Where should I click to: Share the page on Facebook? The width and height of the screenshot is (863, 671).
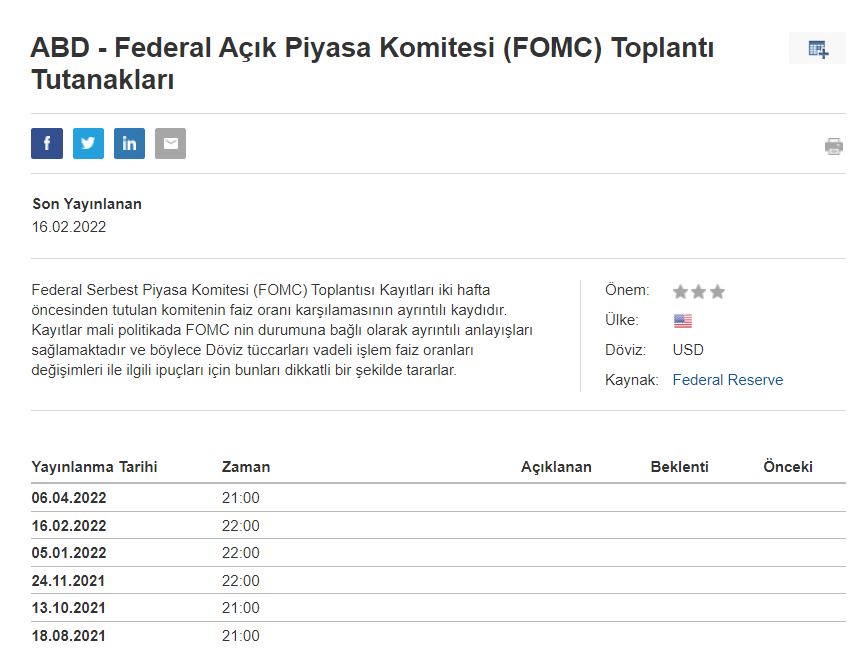click(47, 144)
